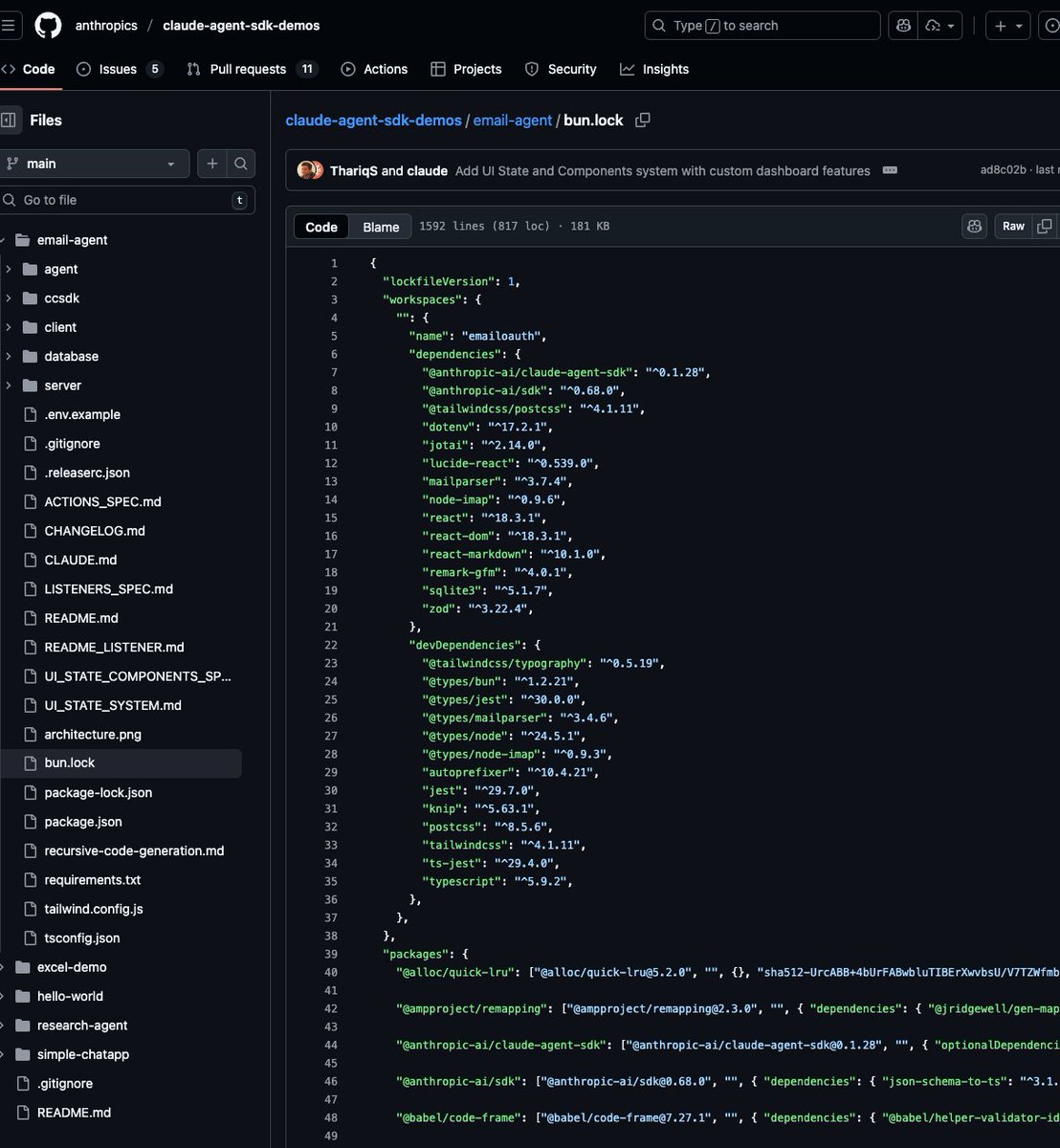Screen dimensions: 1060x1148
Task: Open recursive-code-generation.md file
Action: [x=134, y=850]
